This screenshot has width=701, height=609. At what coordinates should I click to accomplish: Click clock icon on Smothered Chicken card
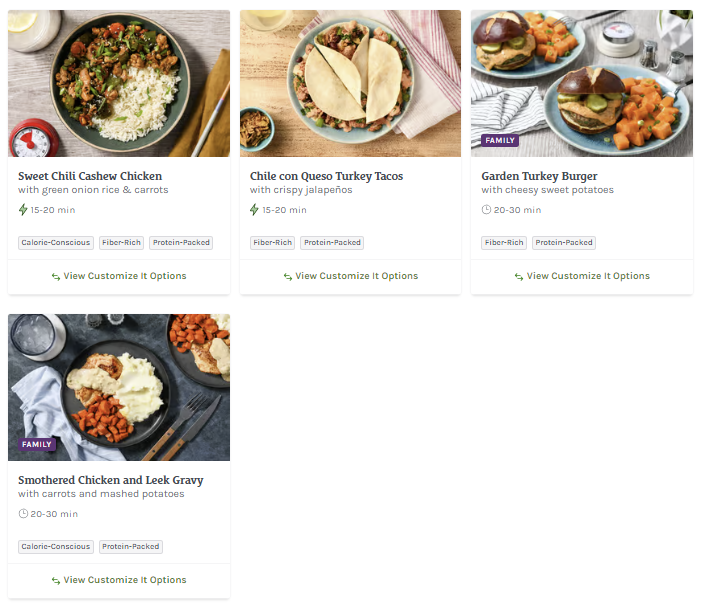point(23,514)
